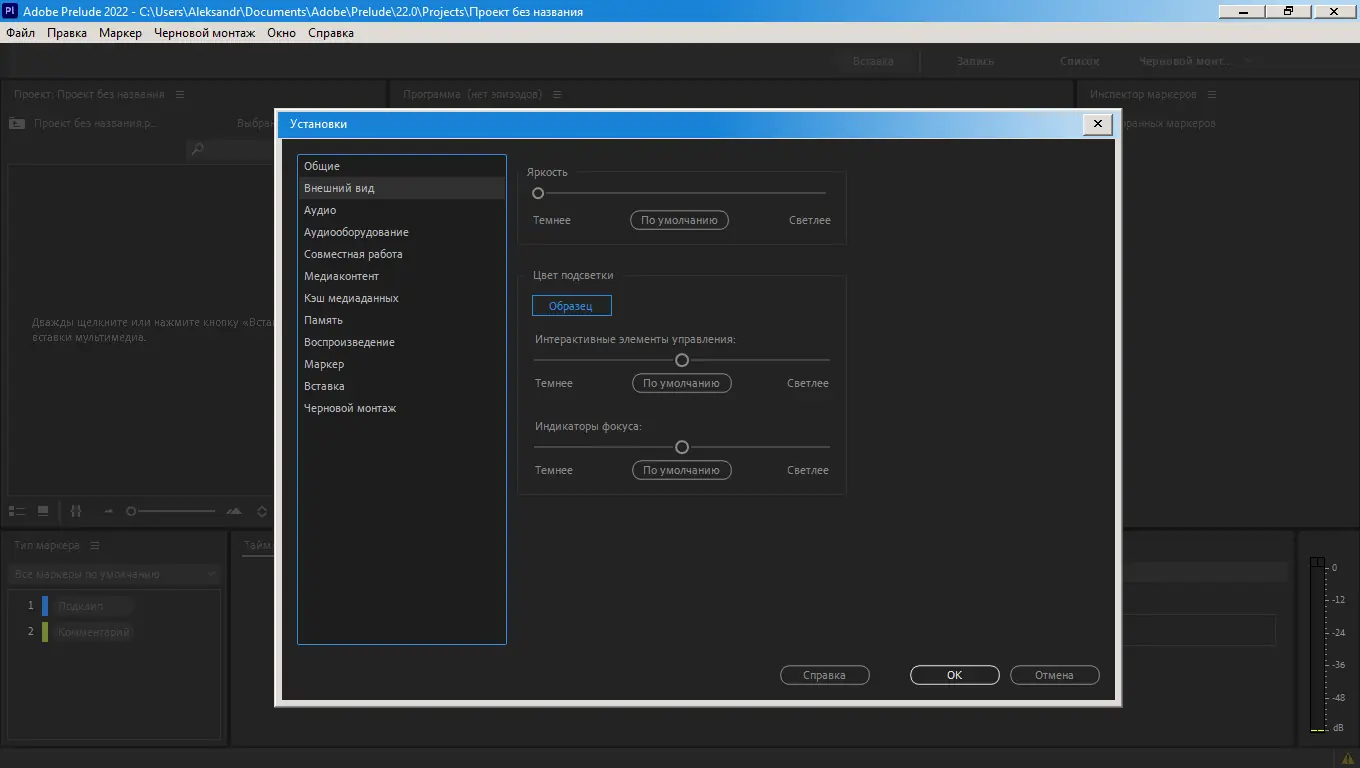Click the large mountains zoom-in thumbnail icon
The image size is (1360, 768).
tap(234, 511)
